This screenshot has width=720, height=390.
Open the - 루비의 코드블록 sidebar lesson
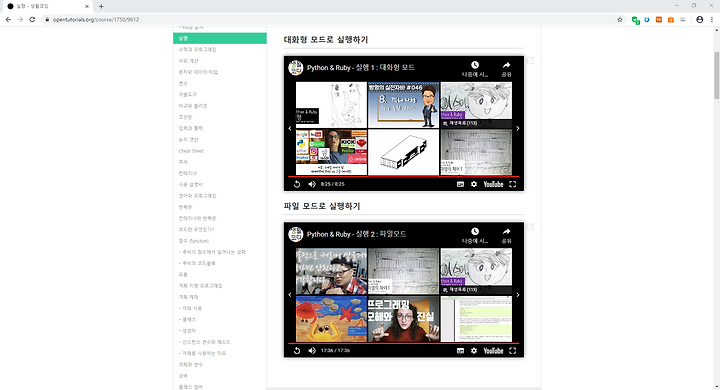pos(197,264)
